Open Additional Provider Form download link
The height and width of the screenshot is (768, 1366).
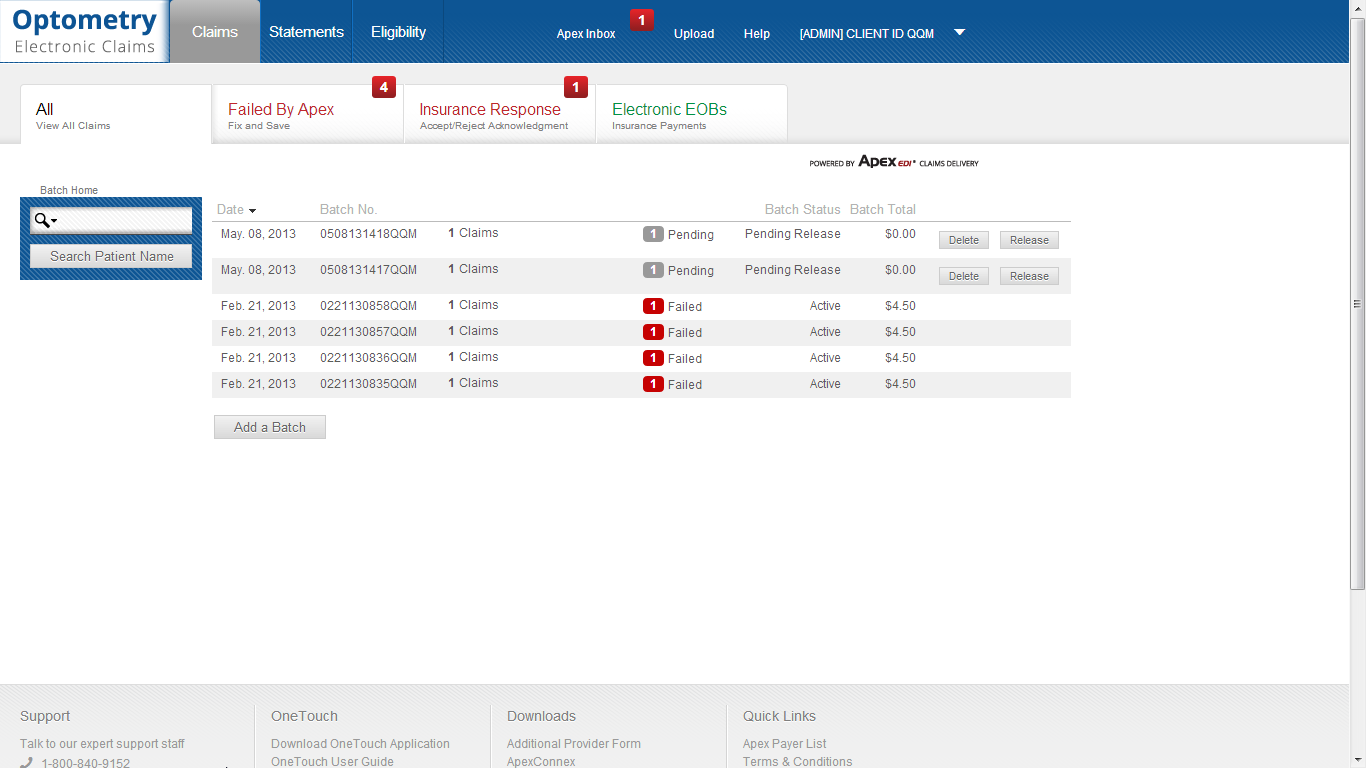click(x=574, y=744)
